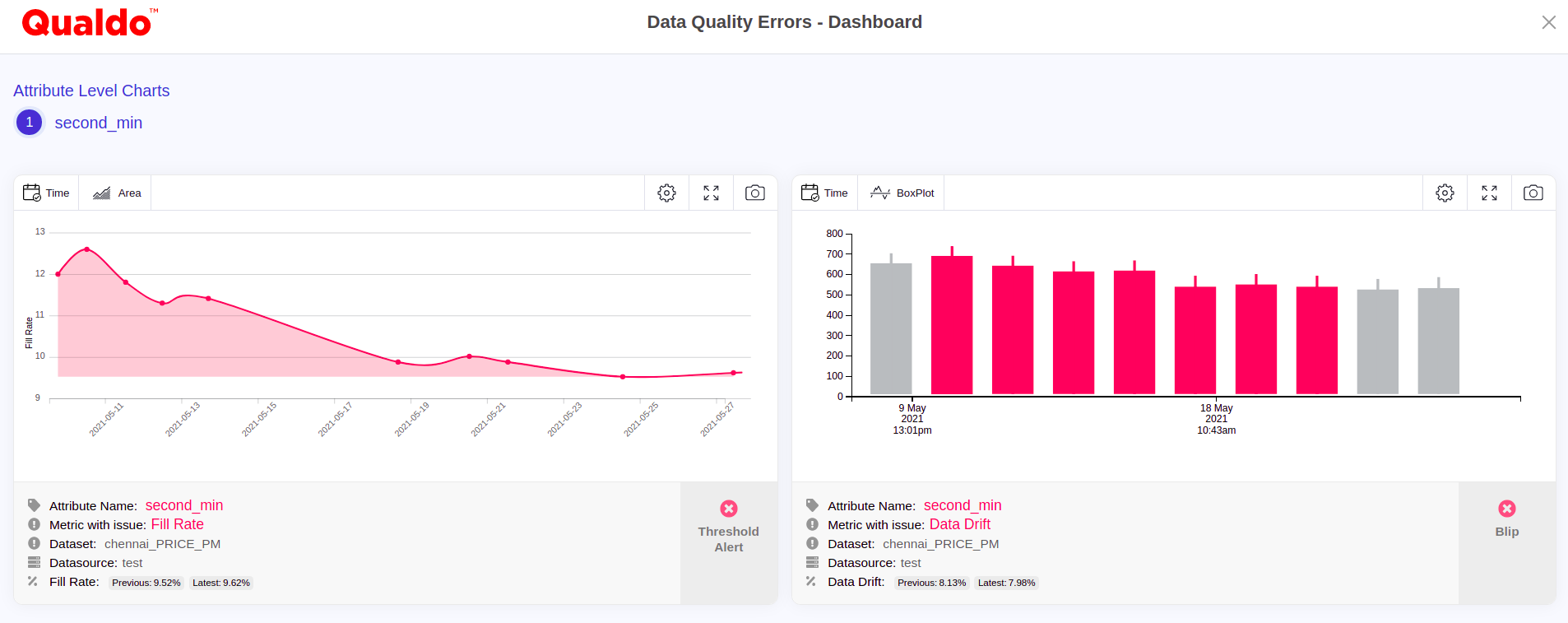
Task: Click the Threshold Alert error icon
Action: coord(729,509)
